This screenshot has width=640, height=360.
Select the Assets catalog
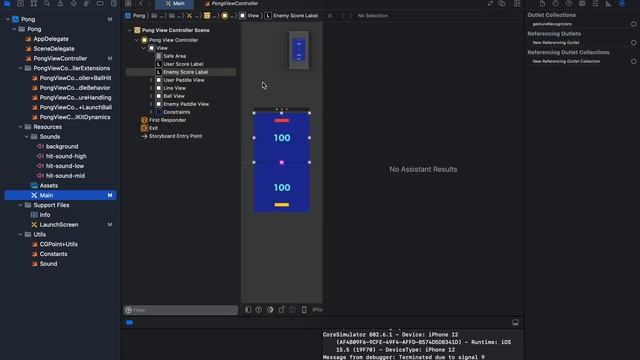tap(49, 185)
